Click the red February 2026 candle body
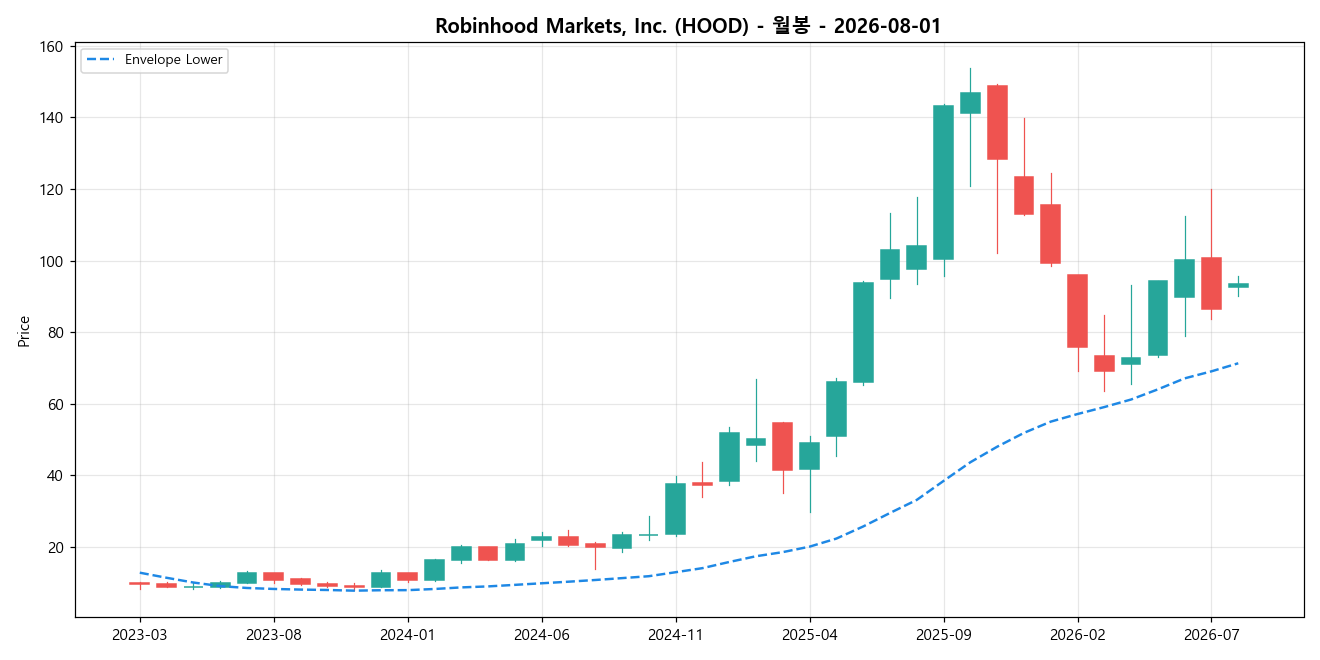The height and width of the screenshot is (660, 1320). (1078, 311)
